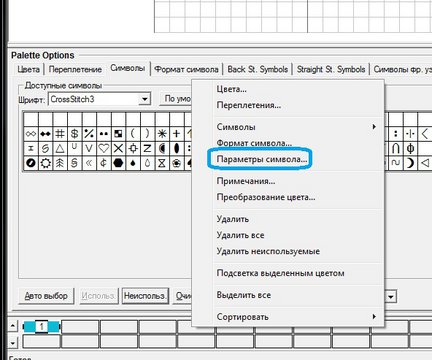Viewport: 432px width, 360px height.
Task: Select the filled black hexagon symbol
Action: pyautogui.click(x=118, y=163)
